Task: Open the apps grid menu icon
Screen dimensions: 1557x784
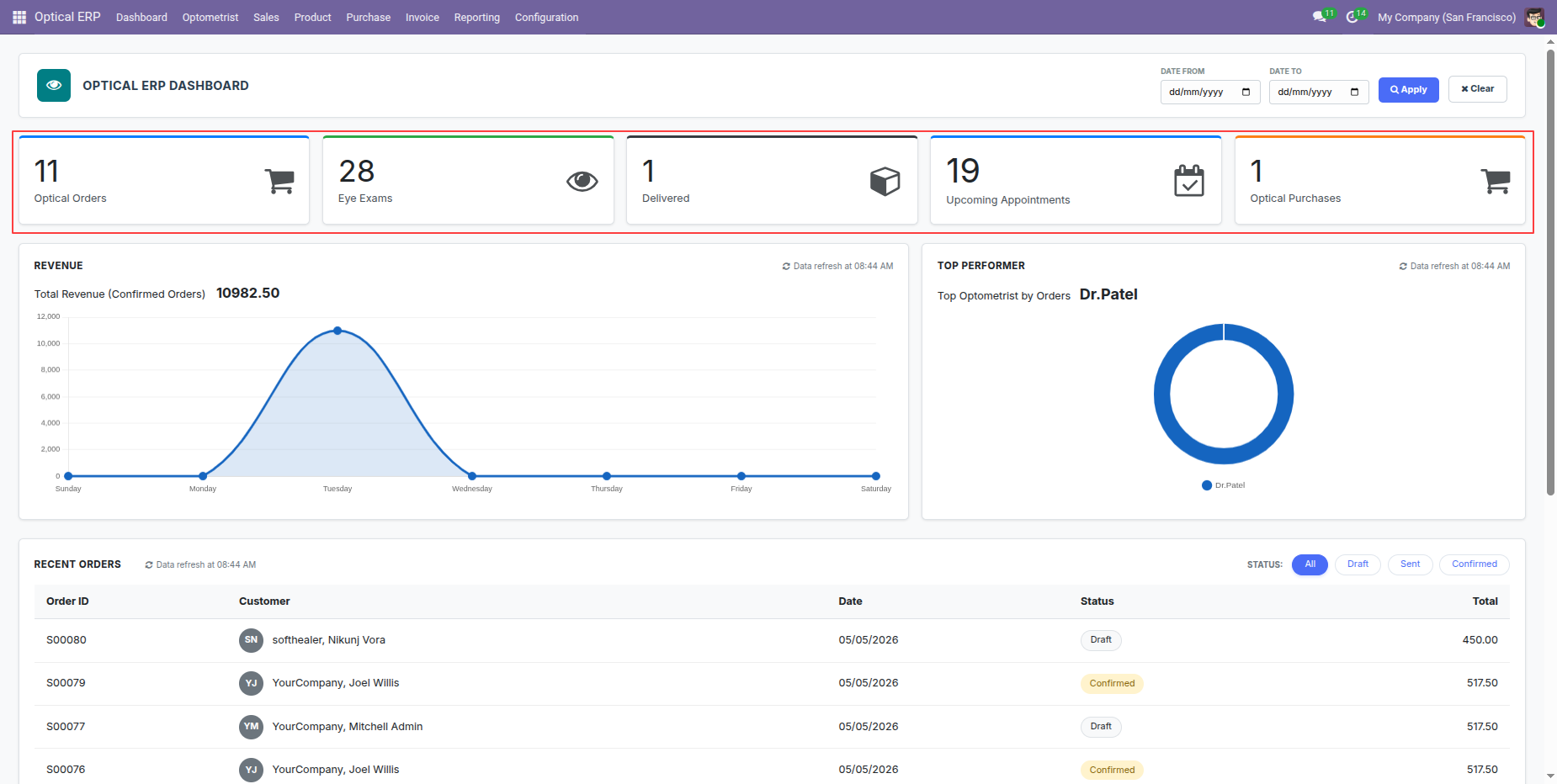Action: click(x=19, y=17)
